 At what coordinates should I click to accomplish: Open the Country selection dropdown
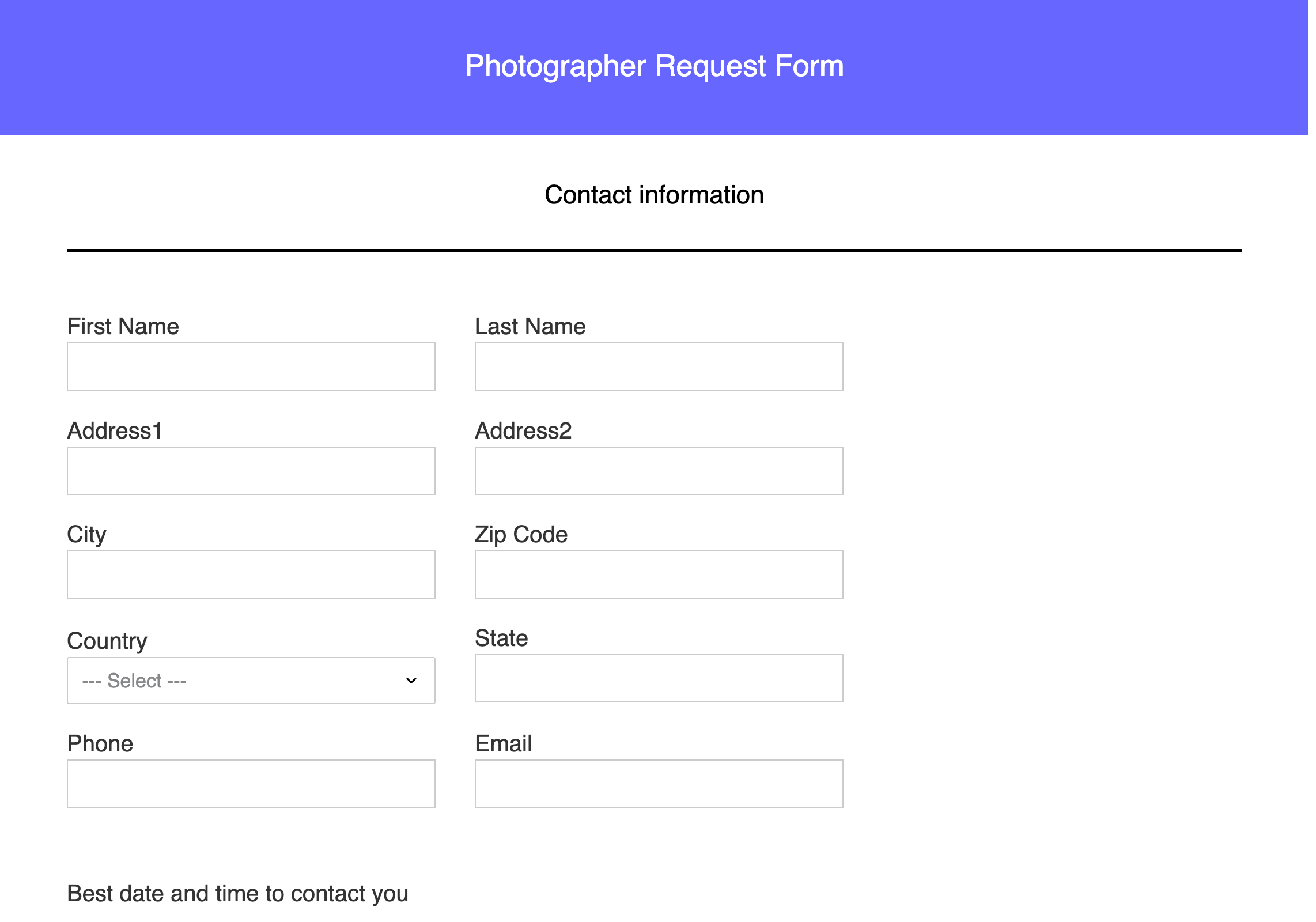click(251, 680)
